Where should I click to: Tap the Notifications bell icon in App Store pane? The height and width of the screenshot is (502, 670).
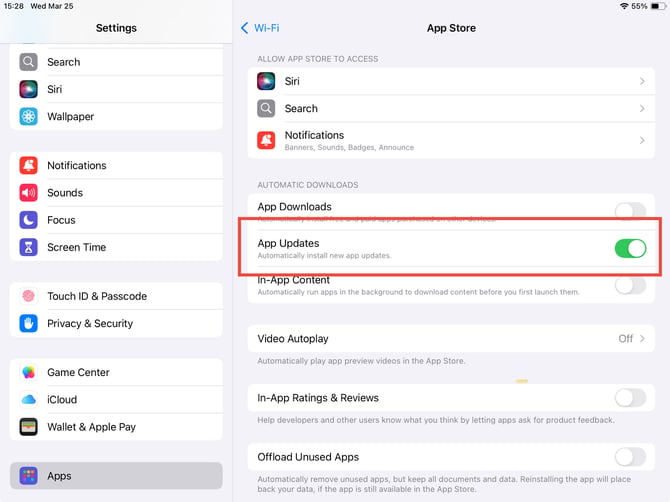266,140
